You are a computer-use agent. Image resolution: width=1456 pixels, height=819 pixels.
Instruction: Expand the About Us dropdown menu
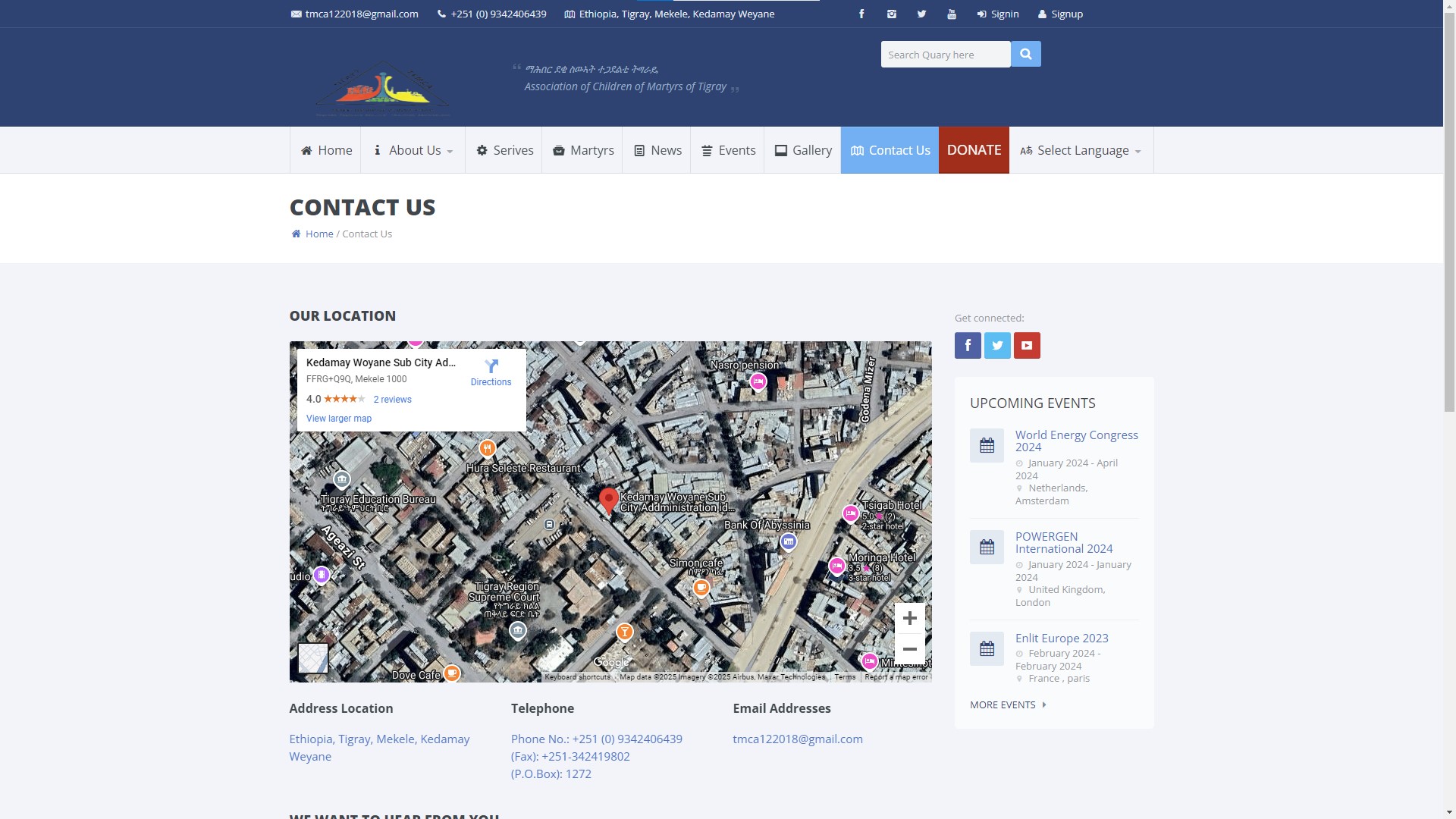coord(413,150)
